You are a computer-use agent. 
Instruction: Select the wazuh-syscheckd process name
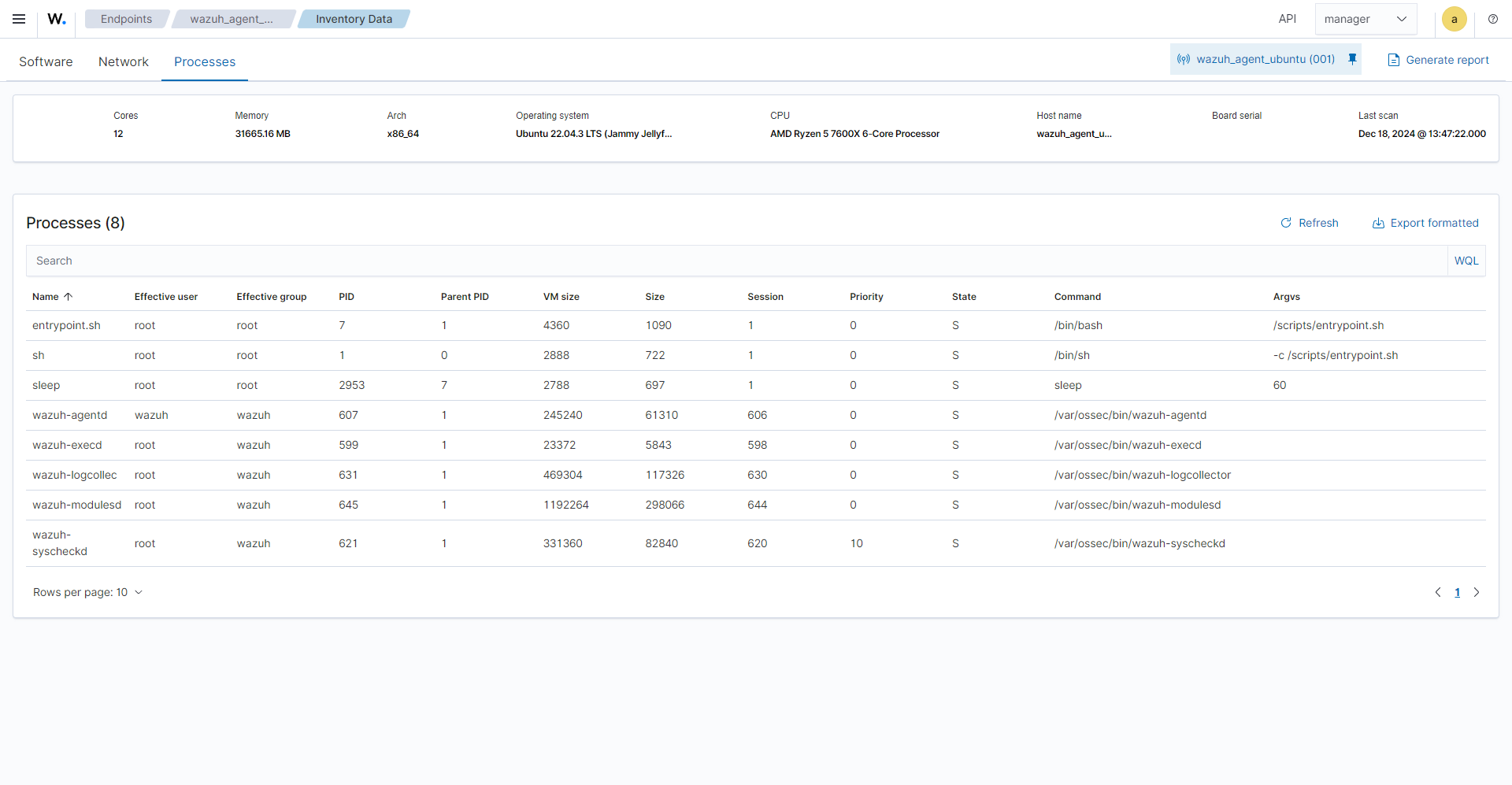click(60, 543)
